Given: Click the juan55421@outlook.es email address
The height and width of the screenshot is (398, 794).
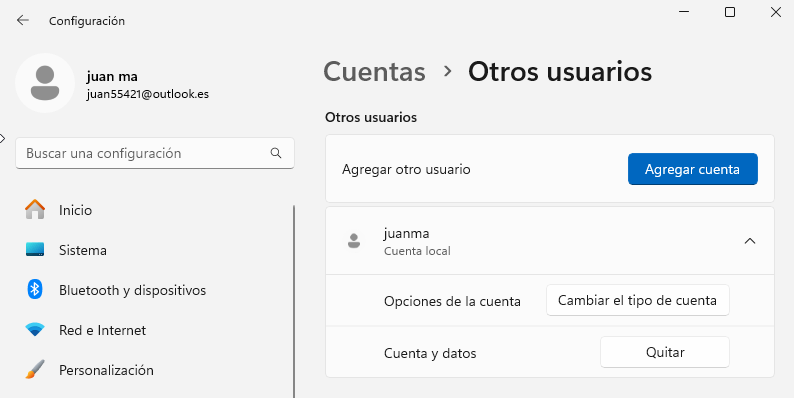Looking at the screenshot, I should coord(148,94).
